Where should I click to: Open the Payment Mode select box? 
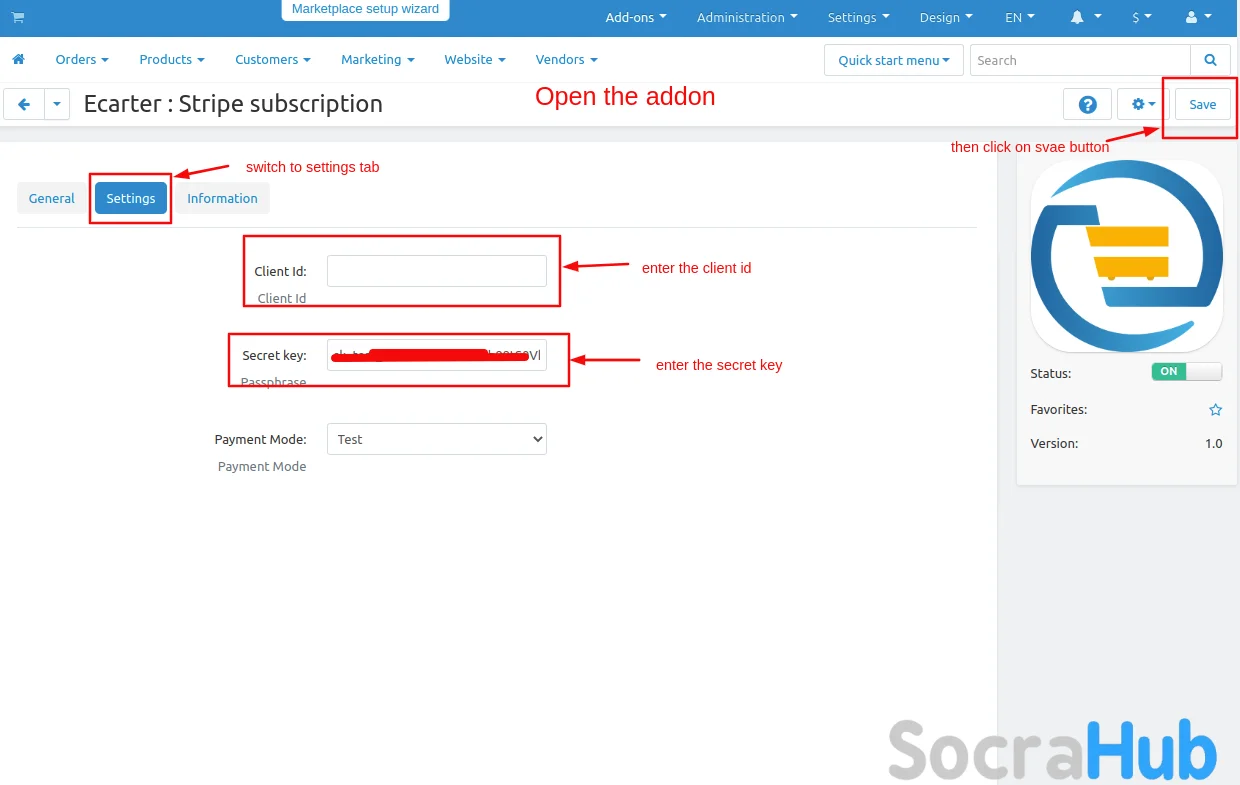[437, 439]
